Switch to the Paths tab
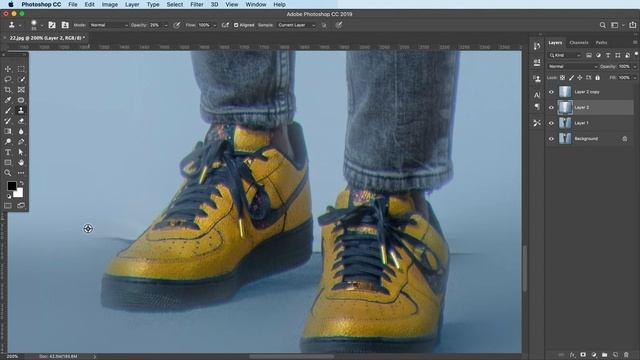 [601, 42]
